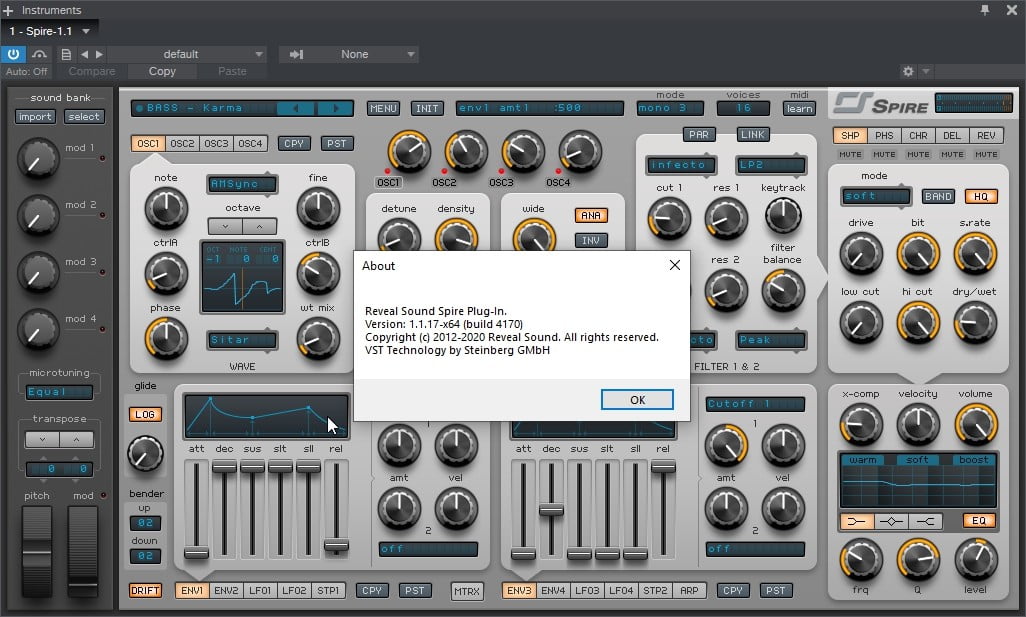The width and height of the screenshot is (1026, 617).
Task: Transpose down with the down chevron
Action: click(43, 440)
